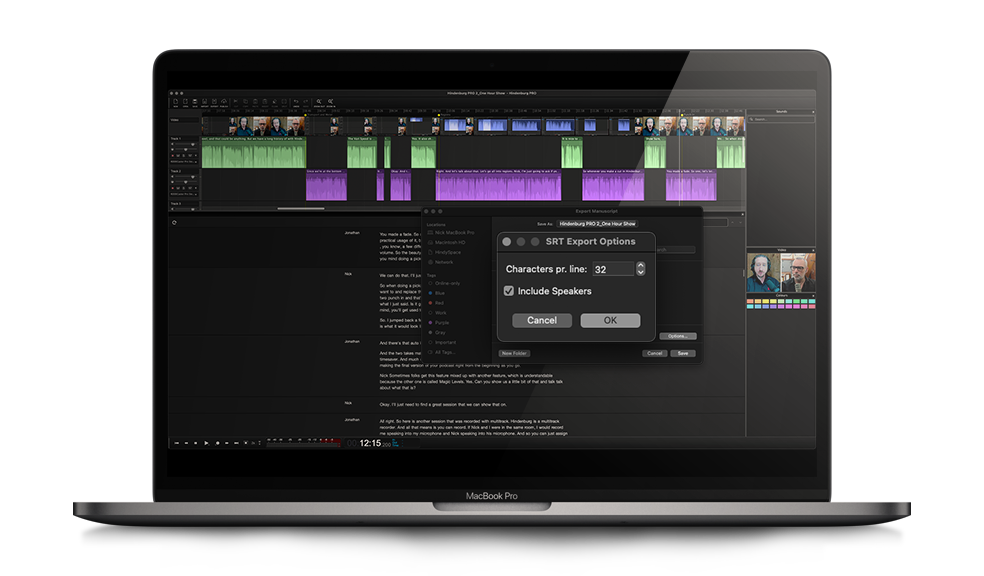Click the Zoom In magnifier icon
Image resolution: width=984 pixels, height=576 pixels.
[x=330, y=102]
